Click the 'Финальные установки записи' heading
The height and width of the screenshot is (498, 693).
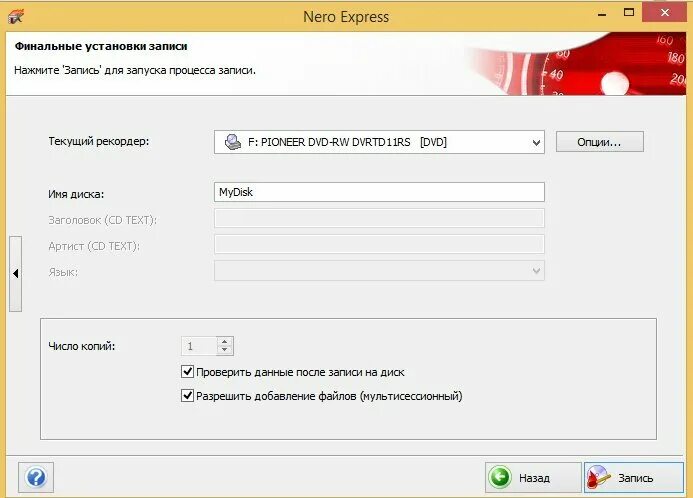(x=101, y=46)
